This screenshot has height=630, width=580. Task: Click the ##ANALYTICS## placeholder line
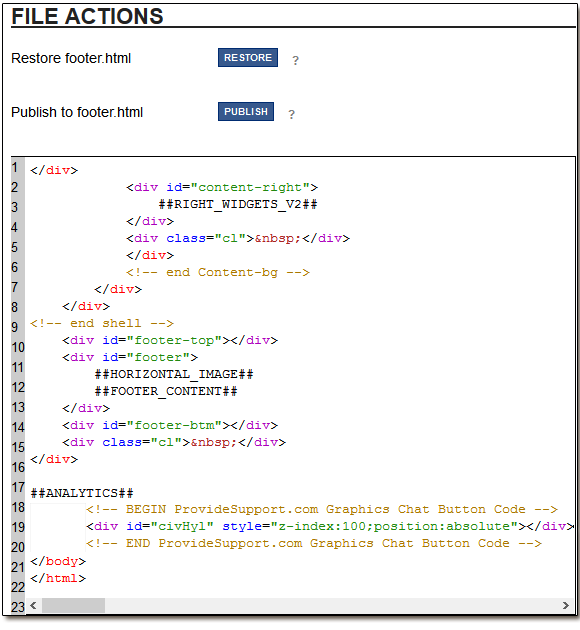click(82, 493)
